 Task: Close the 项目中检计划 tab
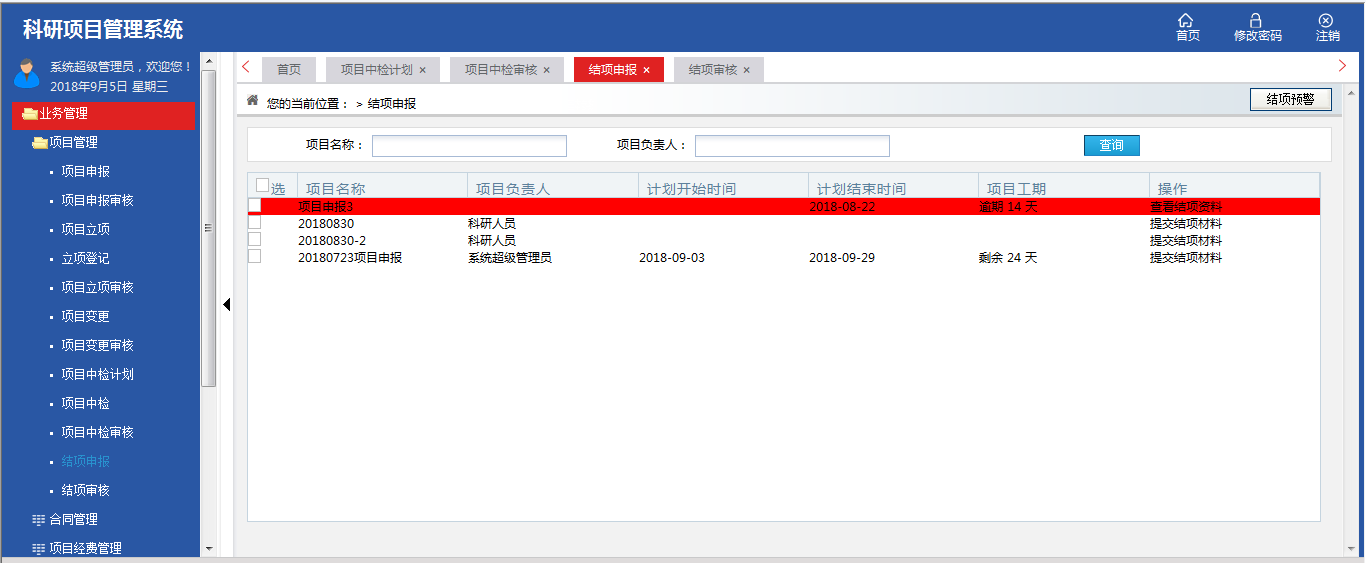tap(422, 70)
